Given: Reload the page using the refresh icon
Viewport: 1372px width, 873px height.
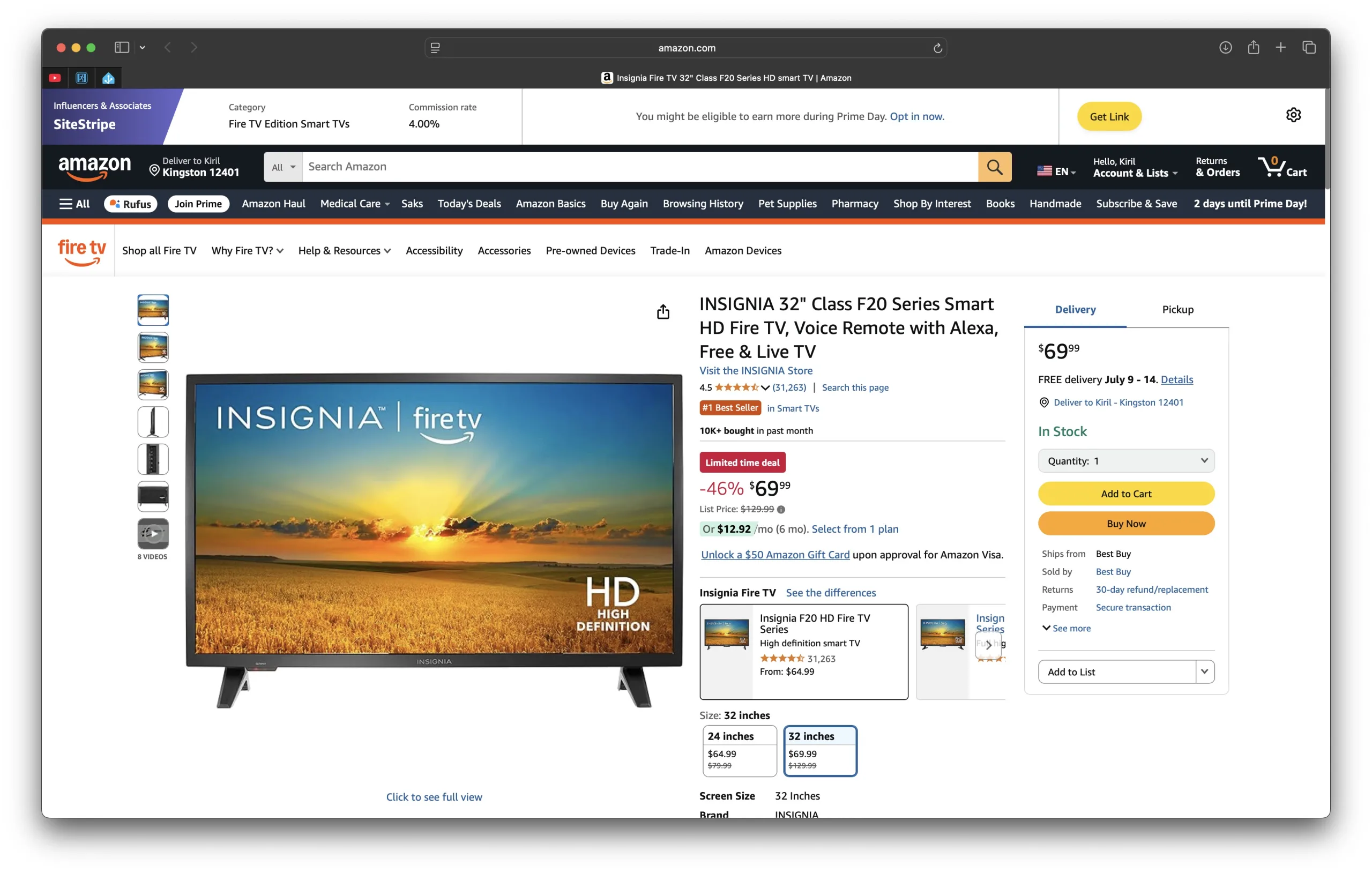Looking at the screenshot, I should [937, 48].
